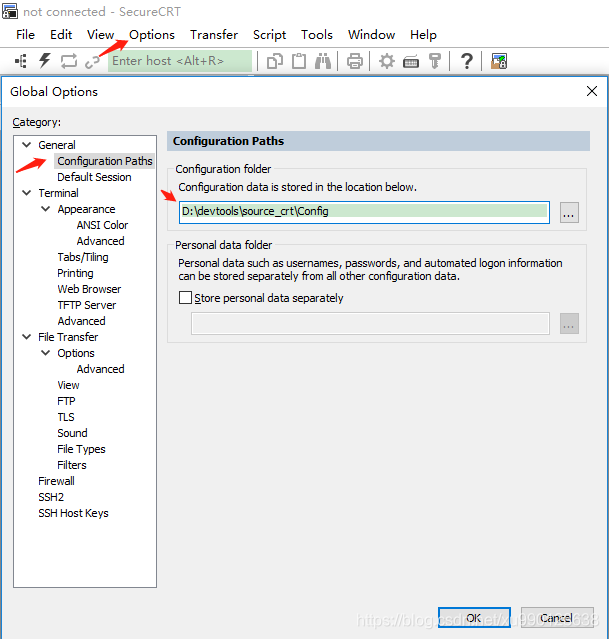Select Printing in category tree
Viewport: 609px width, 639px height.
tap(75, 273)
